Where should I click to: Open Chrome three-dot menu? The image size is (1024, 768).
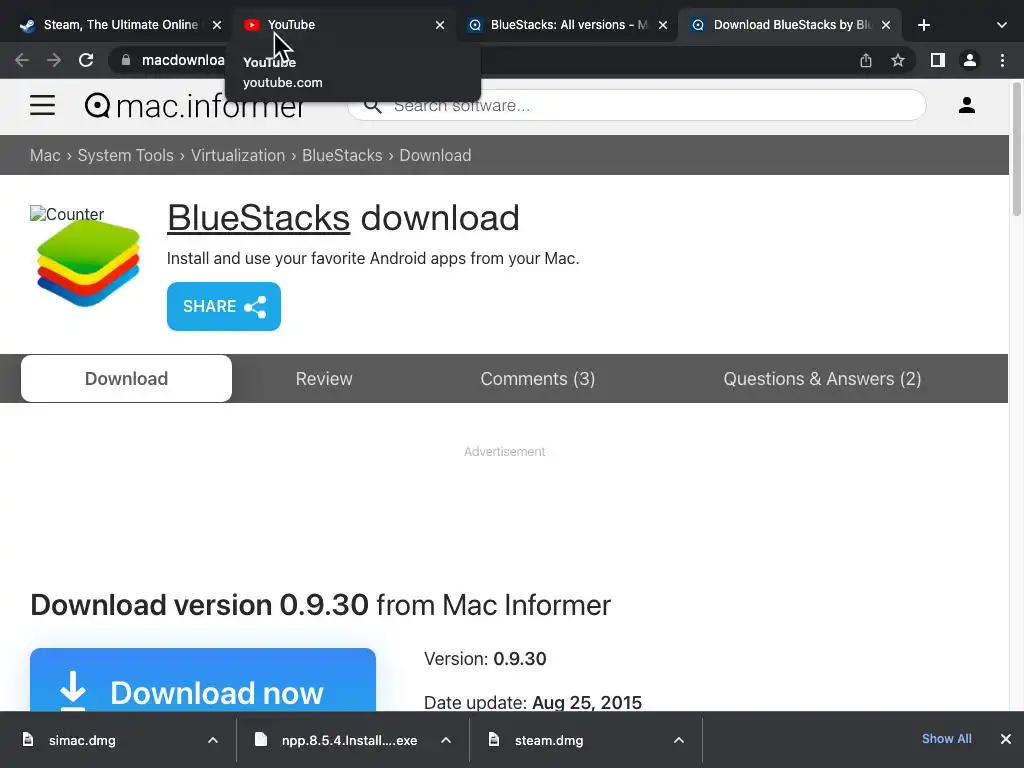pos(1002,60)
